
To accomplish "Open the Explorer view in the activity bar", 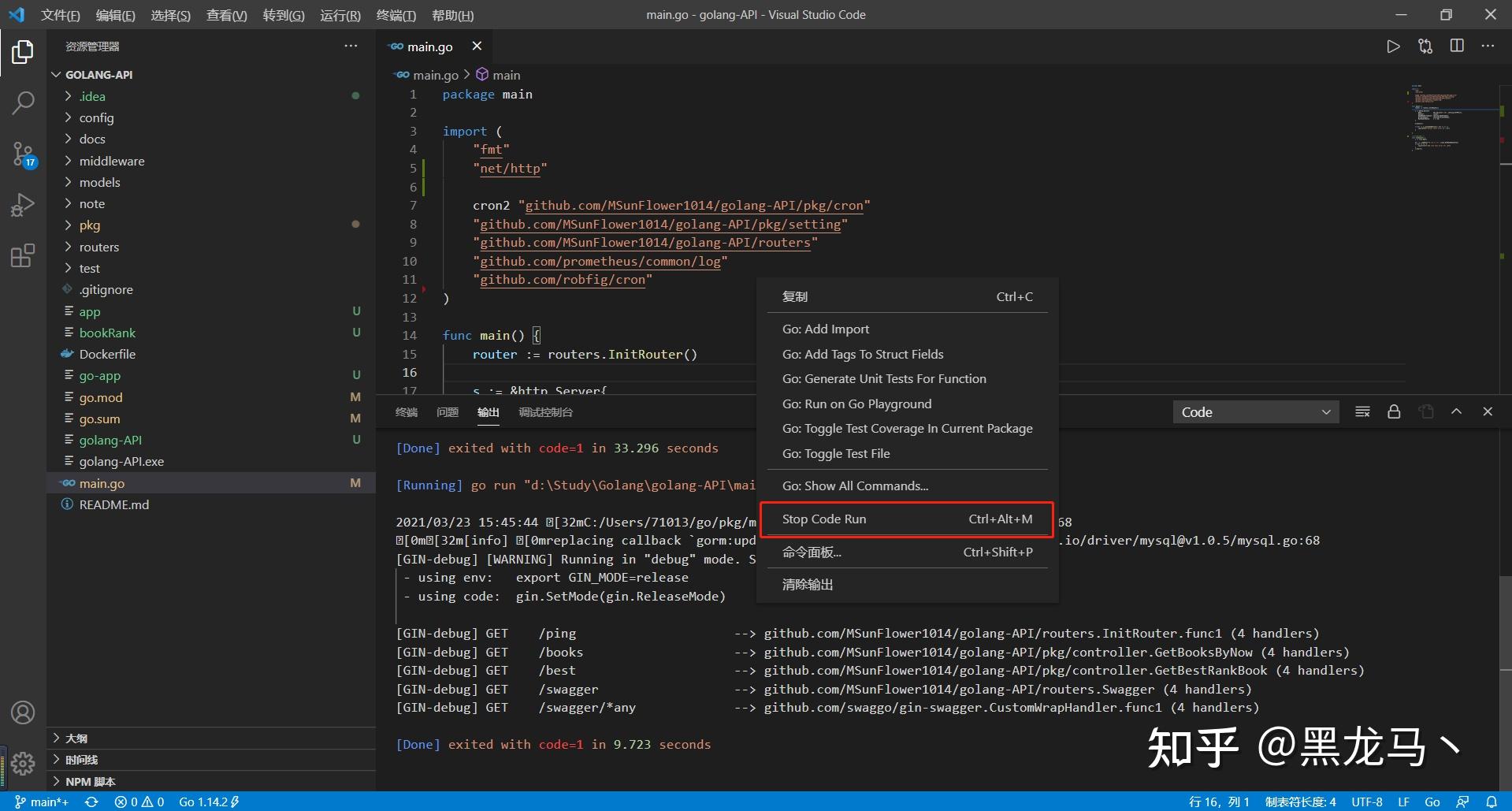I will (x=22, y=51).
